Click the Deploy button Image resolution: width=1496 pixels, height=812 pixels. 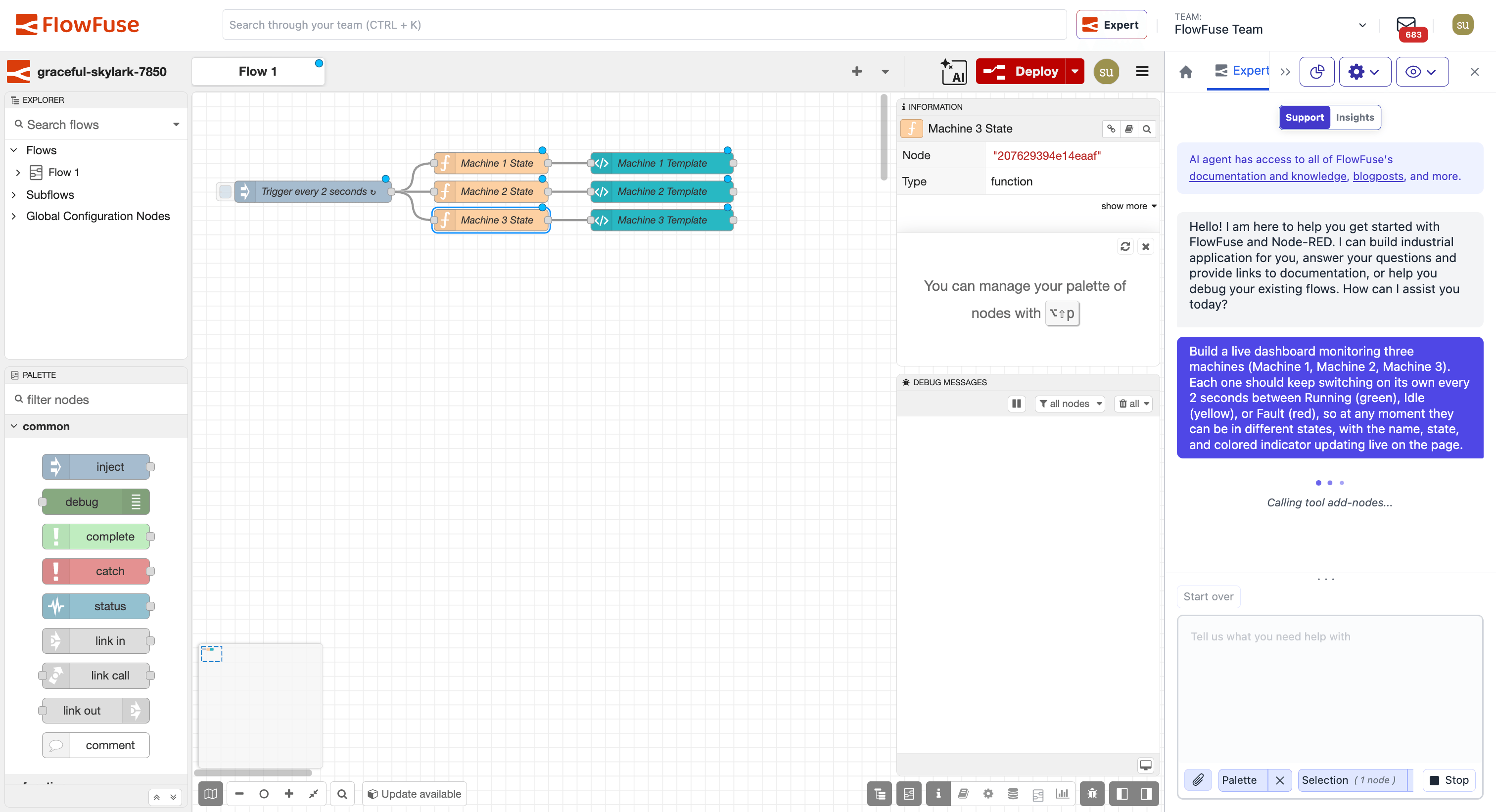pos(1021,71)
